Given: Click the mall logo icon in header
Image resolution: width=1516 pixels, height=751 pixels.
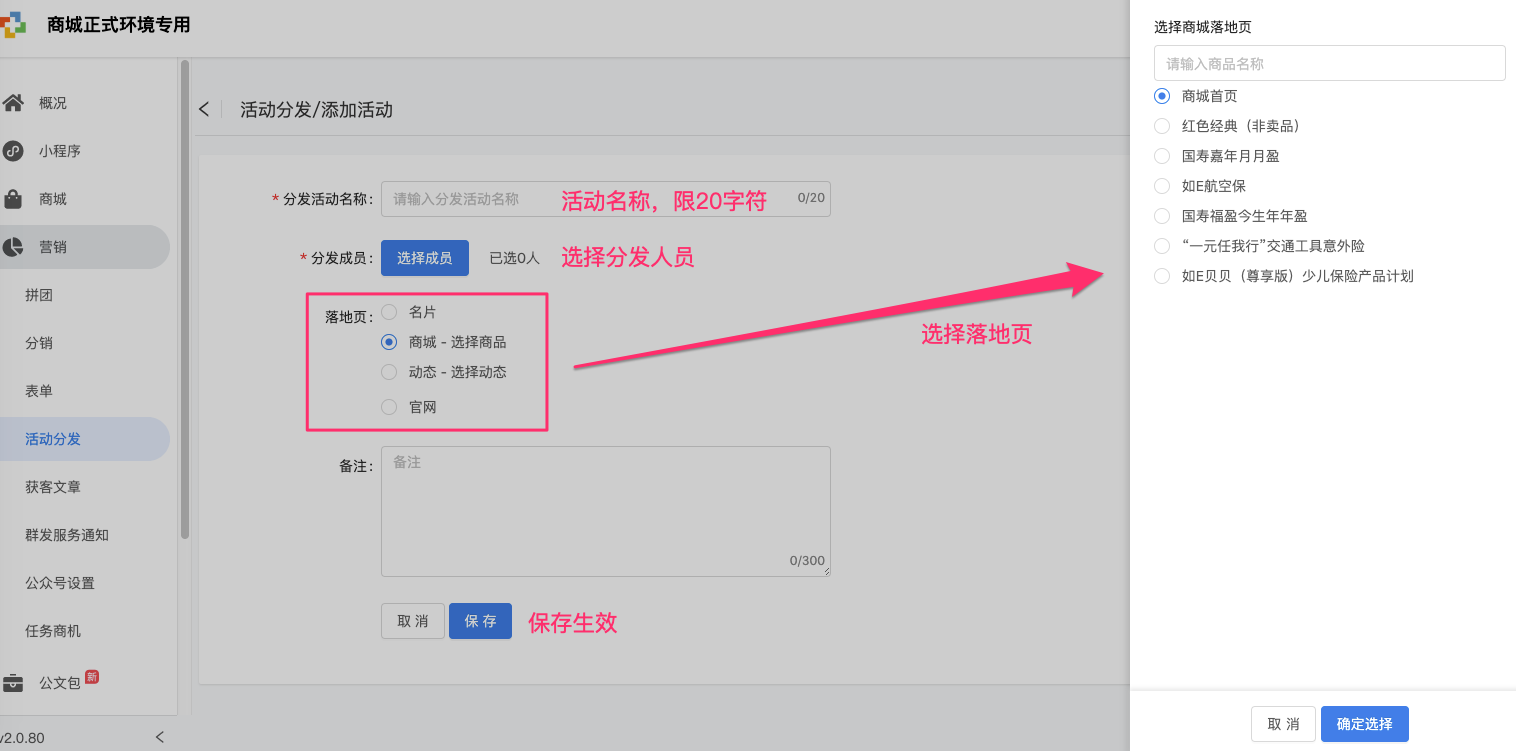Looking at the screenshot, I should (13, 25).
